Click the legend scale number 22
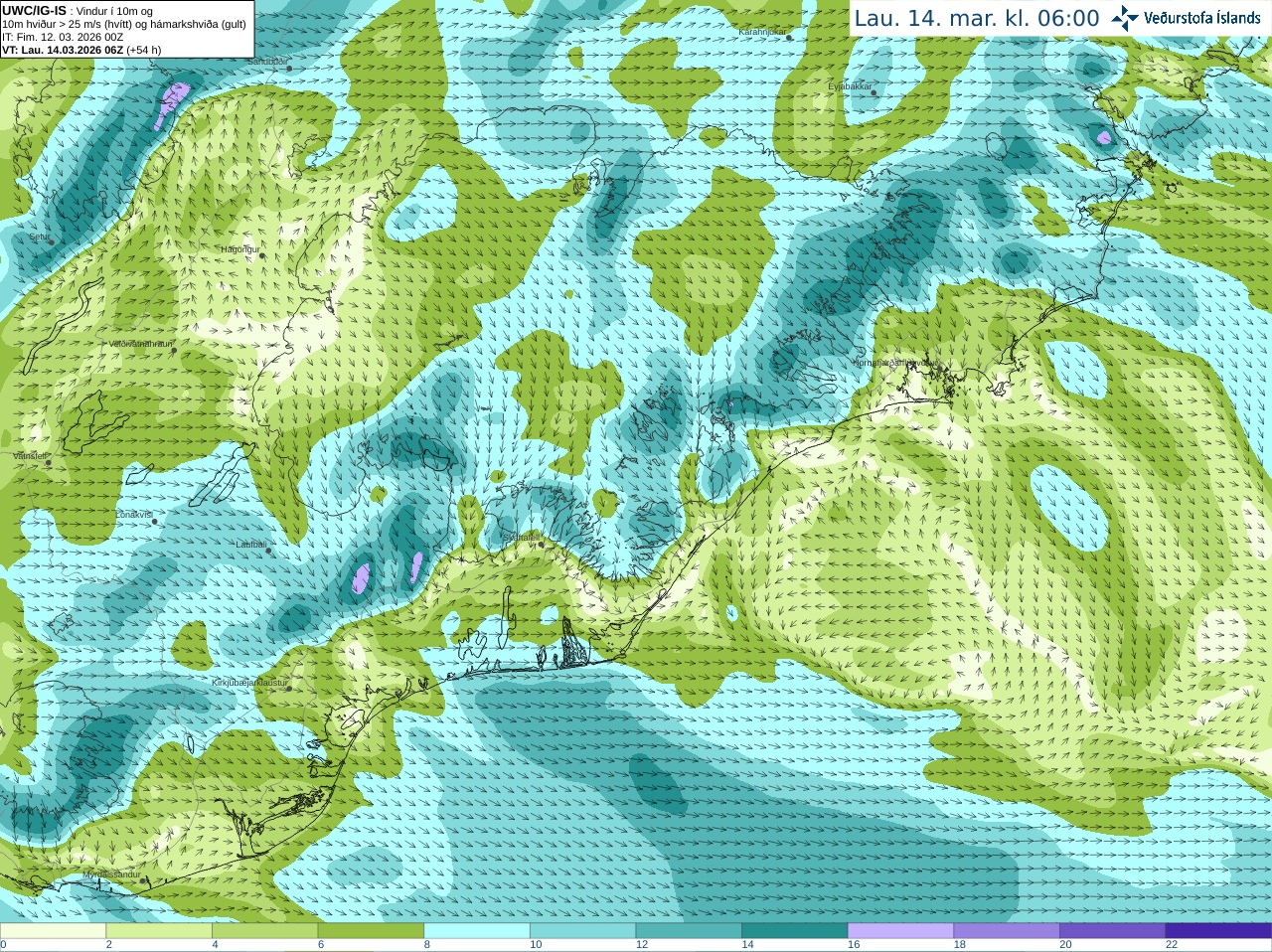The width and height of the screenshot is (1272, 952). 1172,945
